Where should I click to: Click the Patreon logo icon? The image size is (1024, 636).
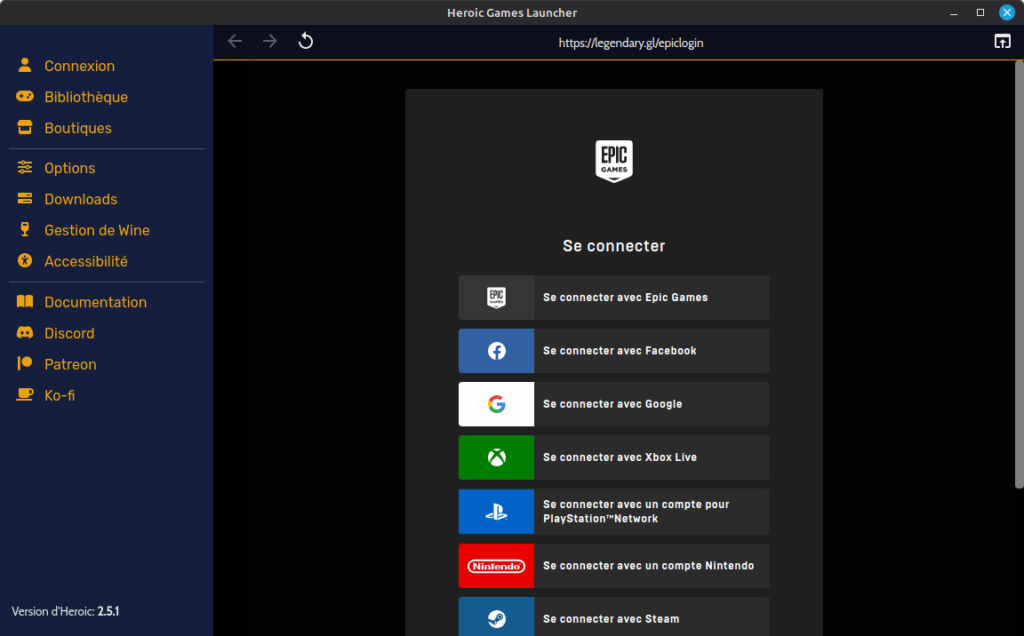[25, 364]
